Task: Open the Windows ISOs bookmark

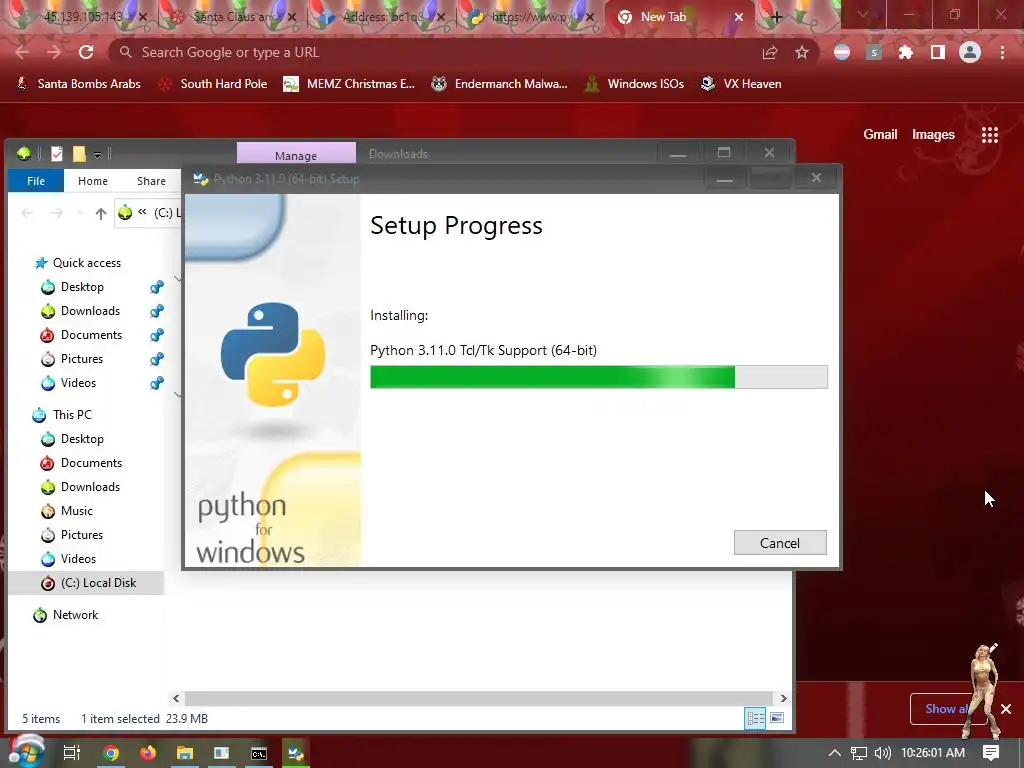Action: pyautogui.click(x=635, y=84)
